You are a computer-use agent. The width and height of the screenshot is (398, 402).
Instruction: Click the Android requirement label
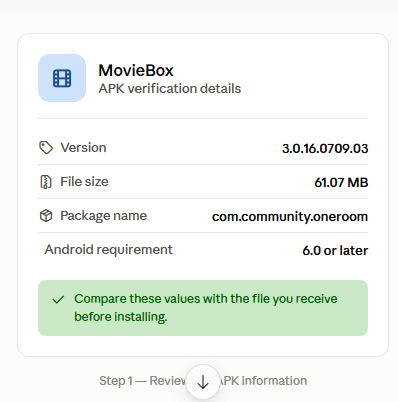109,250
